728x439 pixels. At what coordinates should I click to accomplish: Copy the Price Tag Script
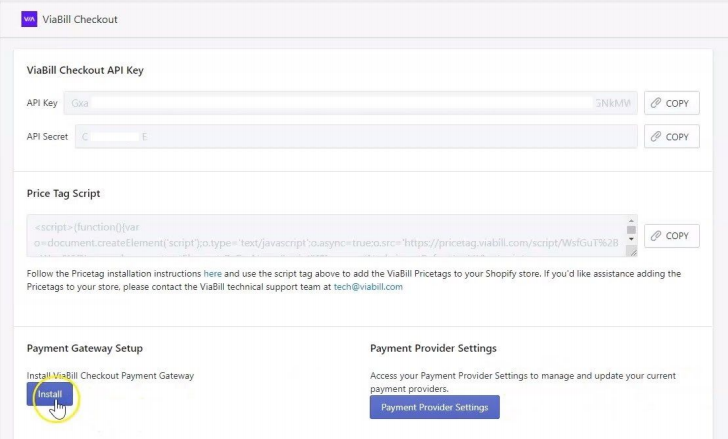click(x=671, y=236)
